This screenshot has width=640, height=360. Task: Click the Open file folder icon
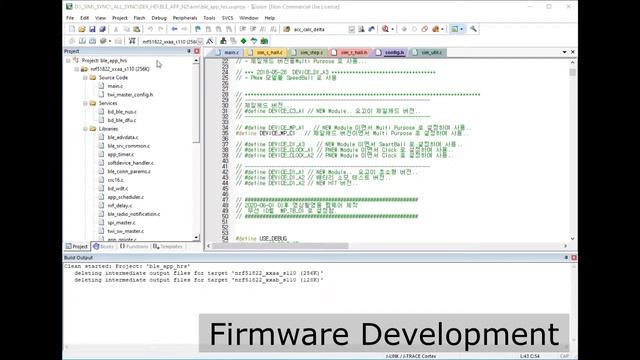click(x=82, y=29)
